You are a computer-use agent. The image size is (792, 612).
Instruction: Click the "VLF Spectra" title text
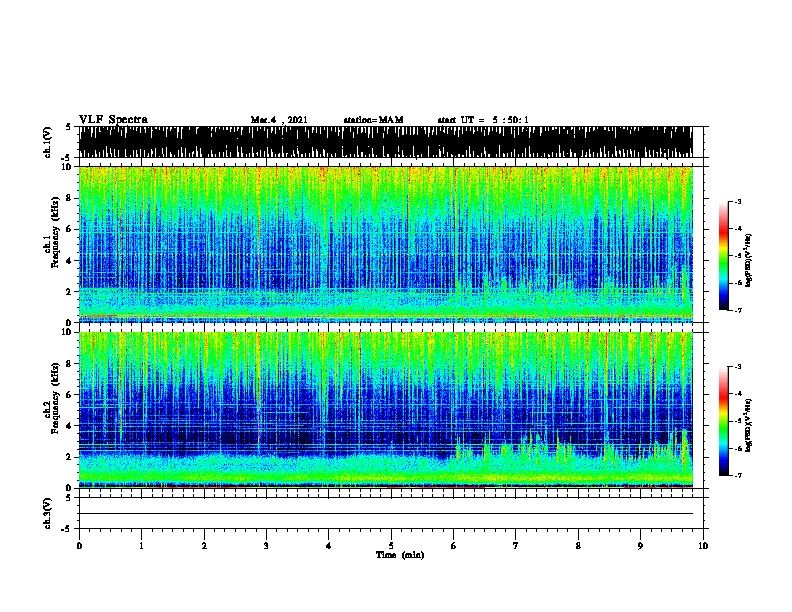(x=113, y=120)
